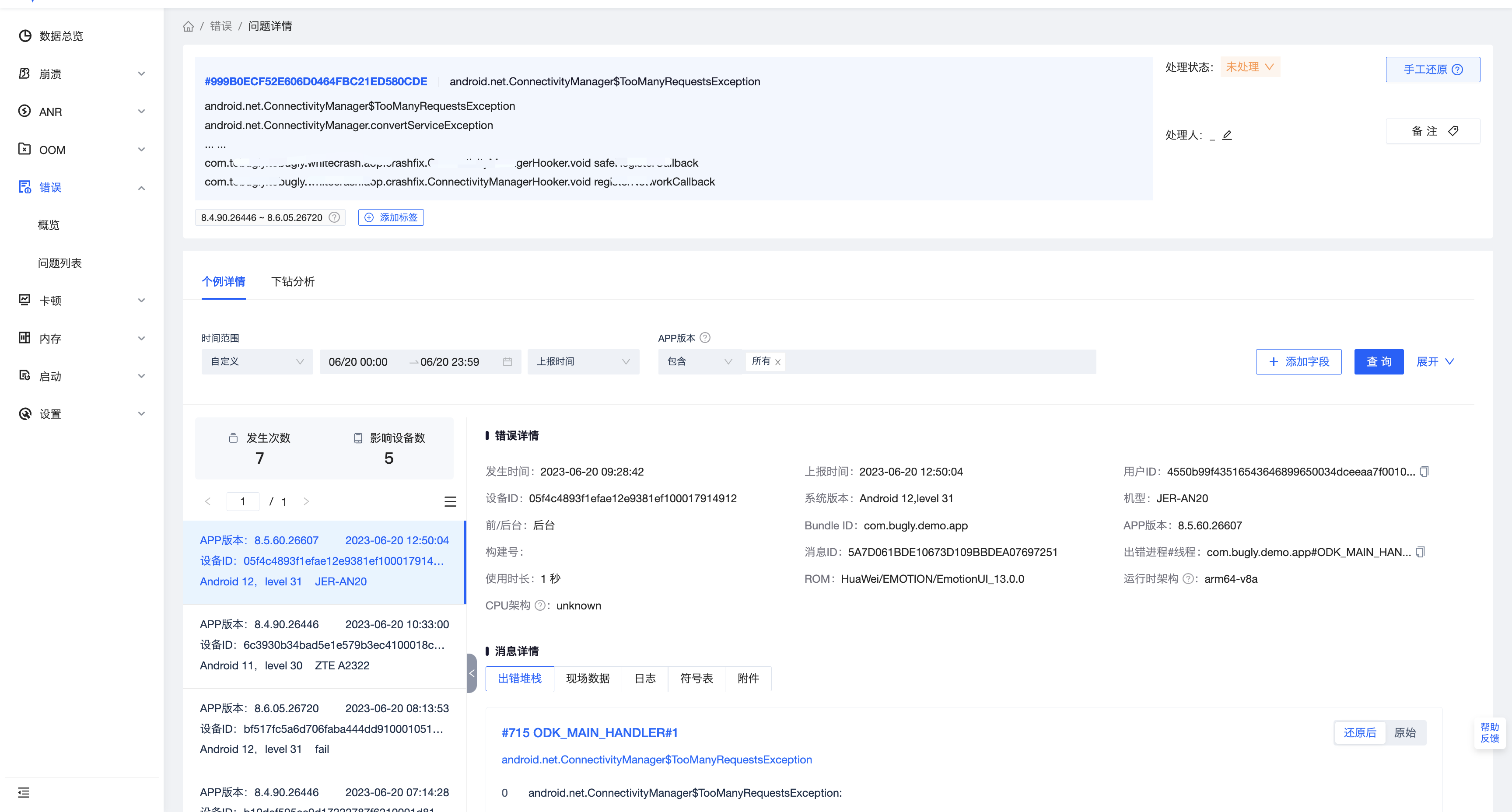Switch stack view to 原始

[x=1404, y=733]
